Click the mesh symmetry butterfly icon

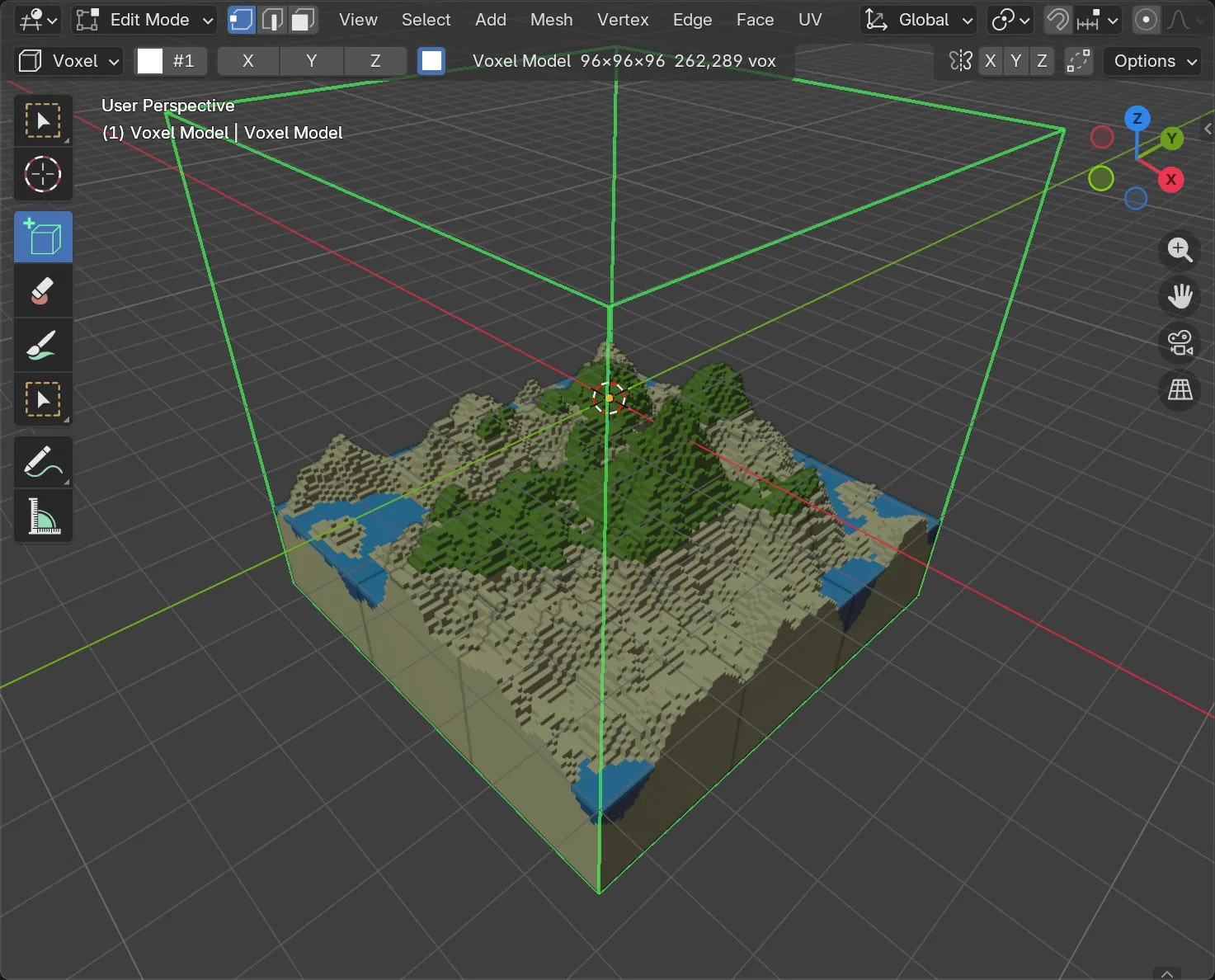960,61
